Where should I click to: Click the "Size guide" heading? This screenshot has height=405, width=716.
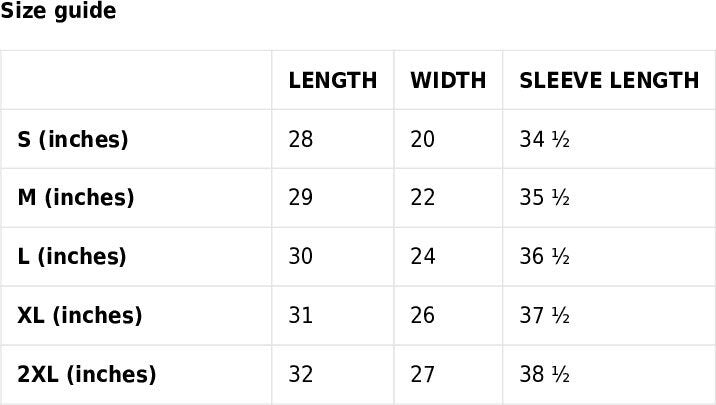pyautogui.click(x=58, y=12)
